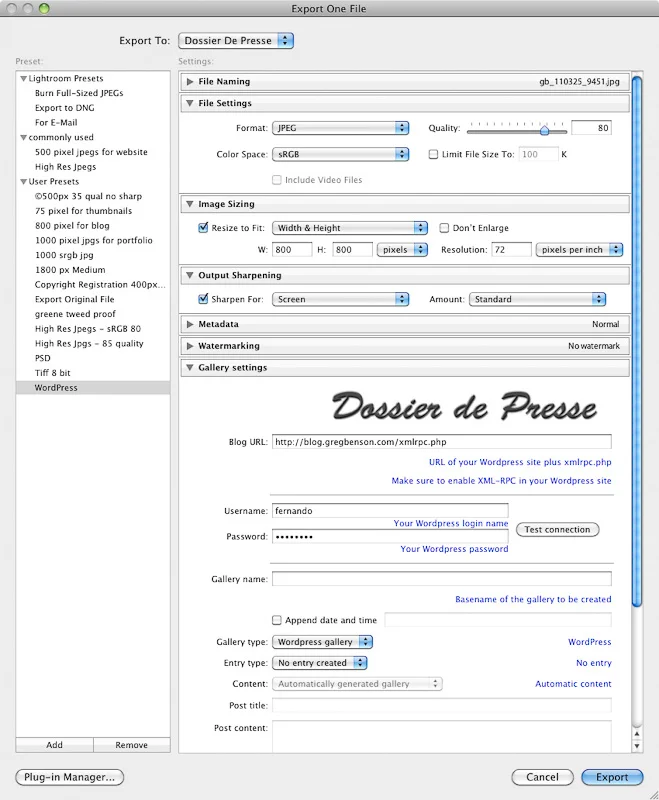Open the Gallery type dropdown
The height and width of the screenshot is (800, 659).
[x=322, y=642]
